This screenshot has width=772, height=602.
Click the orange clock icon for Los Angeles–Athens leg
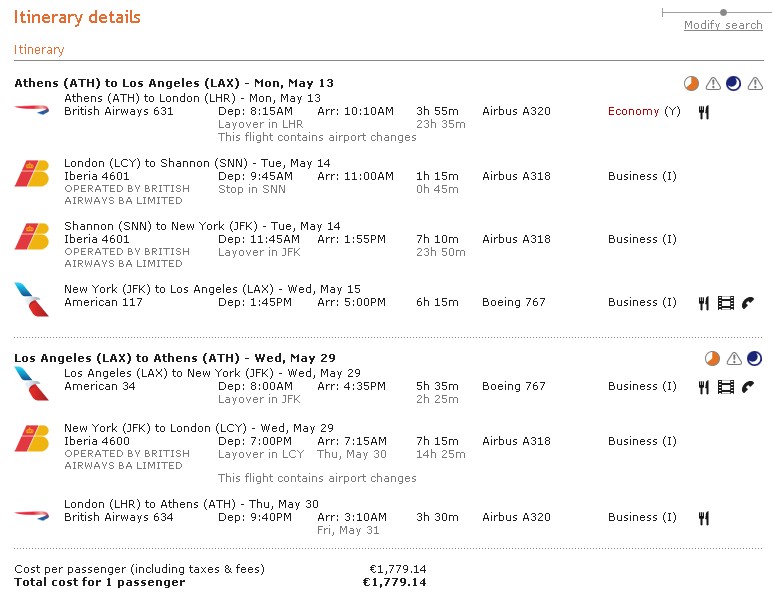click(x=712, y=358)
